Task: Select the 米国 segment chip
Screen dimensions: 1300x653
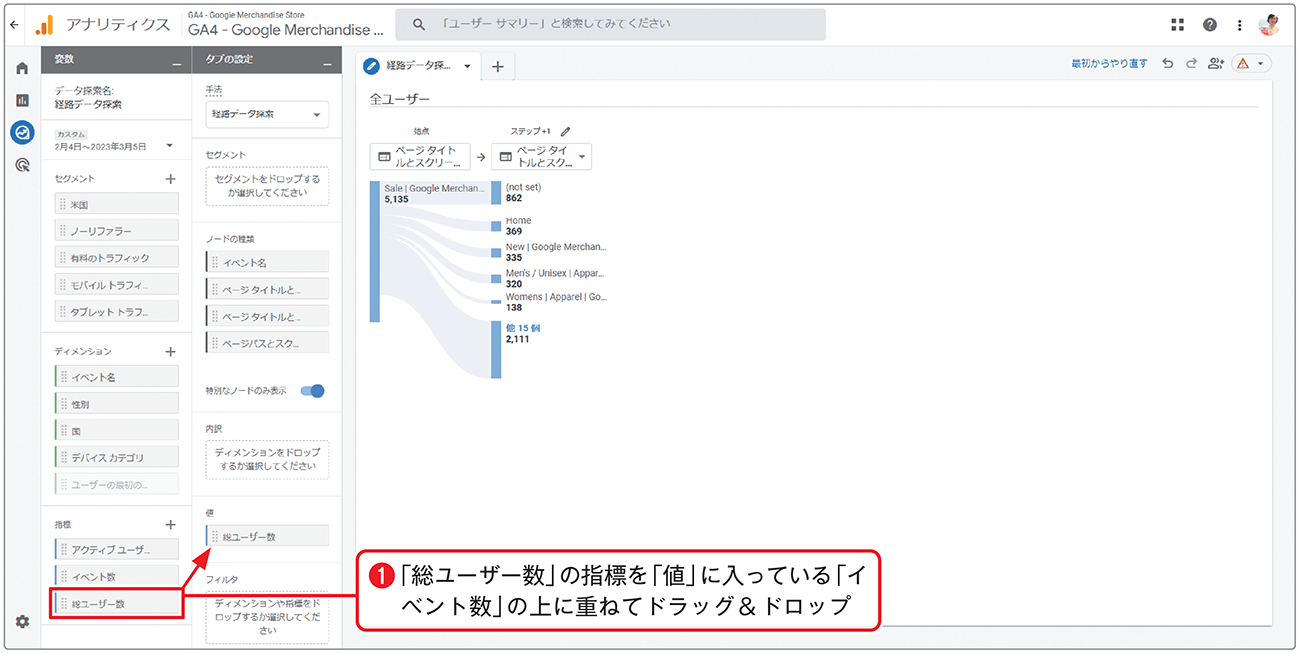Action: [116, 204]
